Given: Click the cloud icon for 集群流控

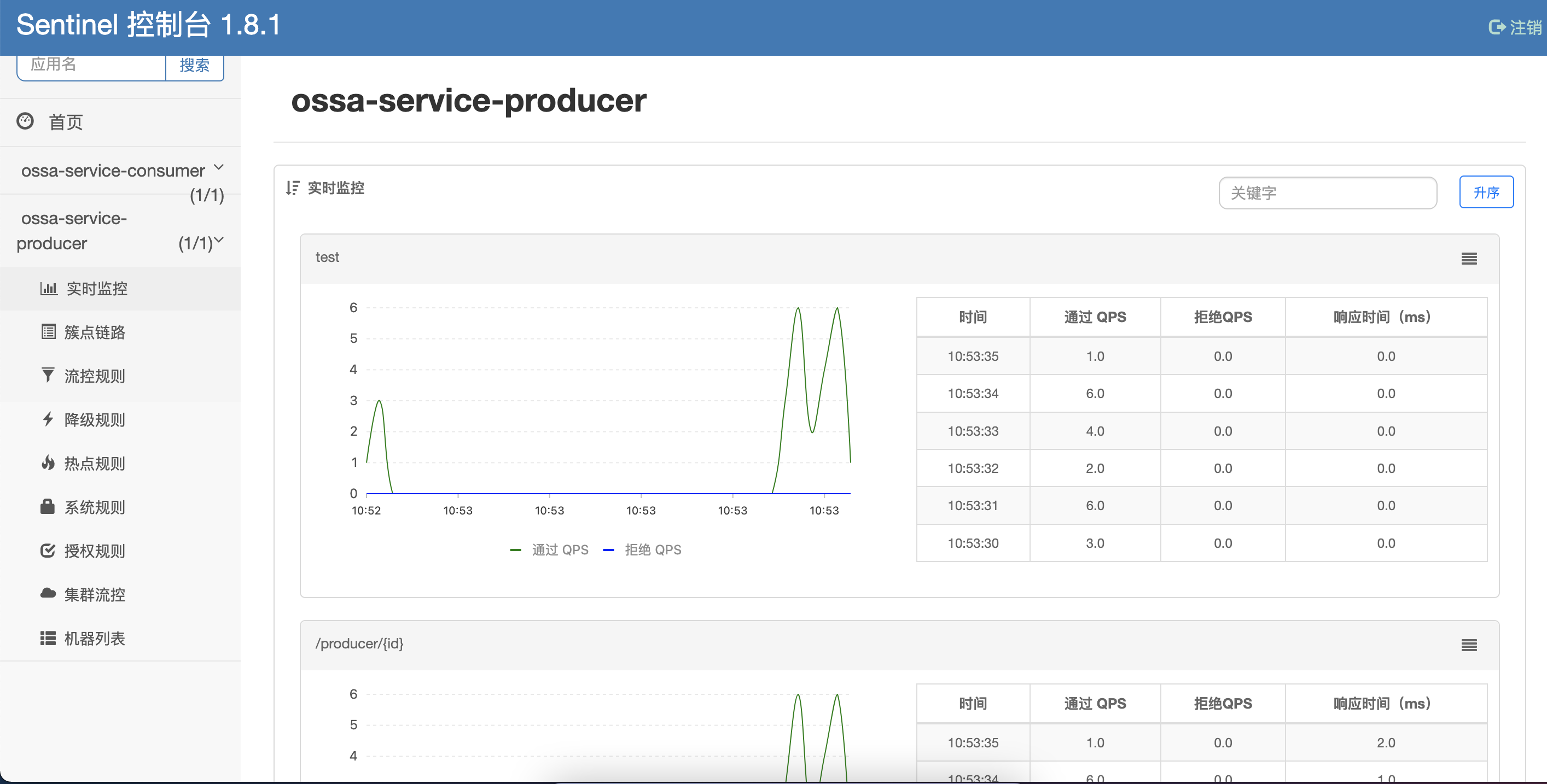Looking at the screenshot, I should coord(48,594).
